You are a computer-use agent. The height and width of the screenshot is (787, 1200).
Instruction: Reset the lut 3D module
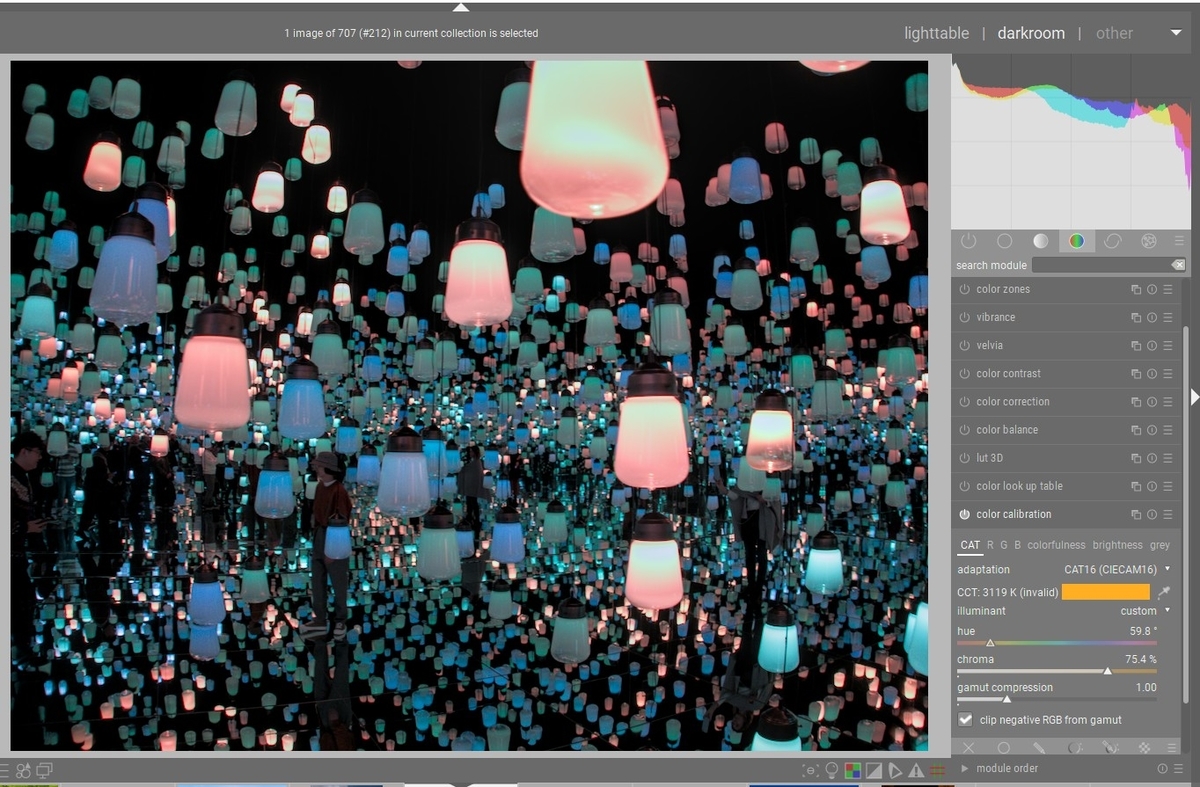click(x=1152, y=457)
